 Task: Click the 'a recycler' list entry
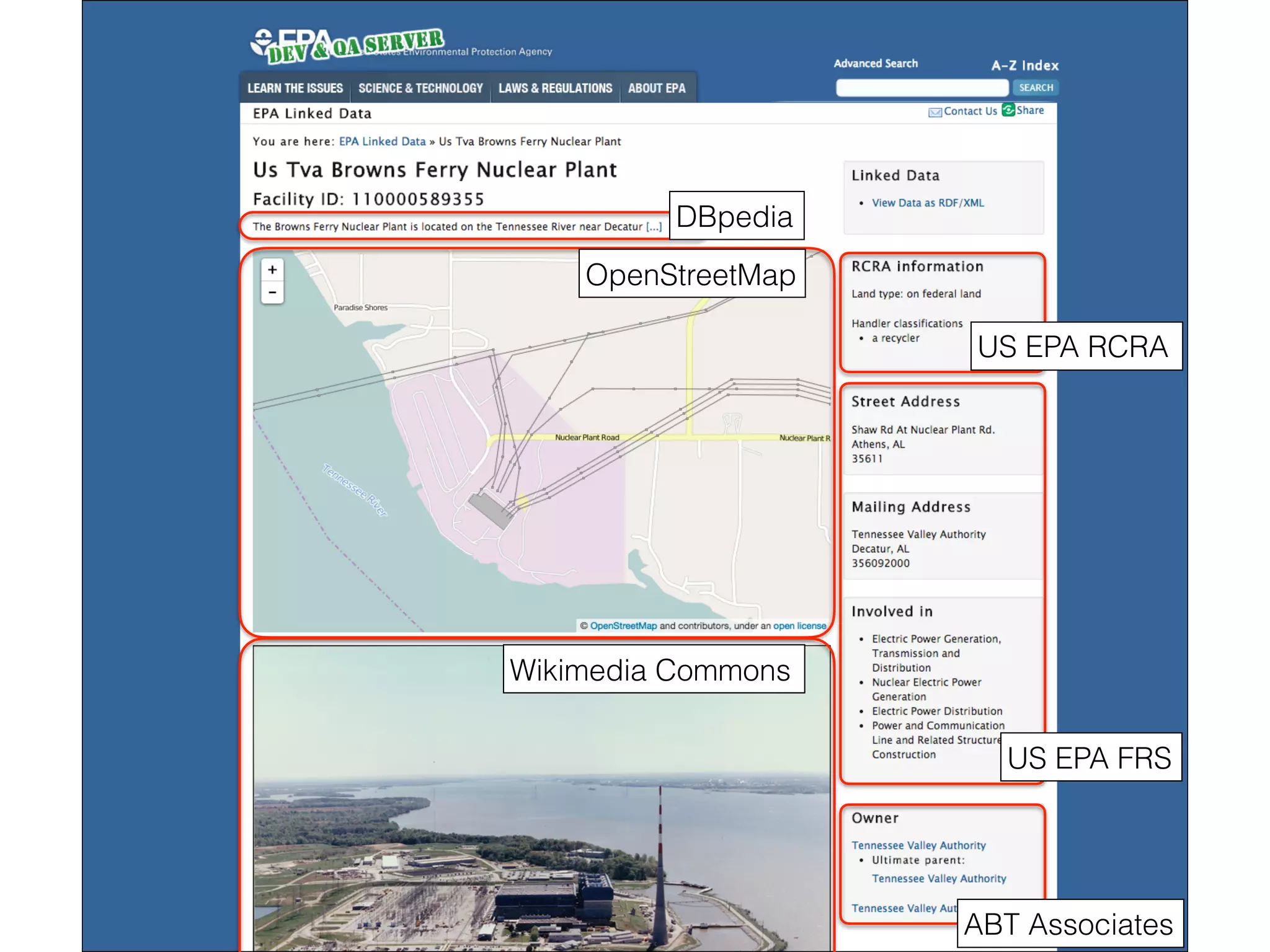(x=895, y=338)
